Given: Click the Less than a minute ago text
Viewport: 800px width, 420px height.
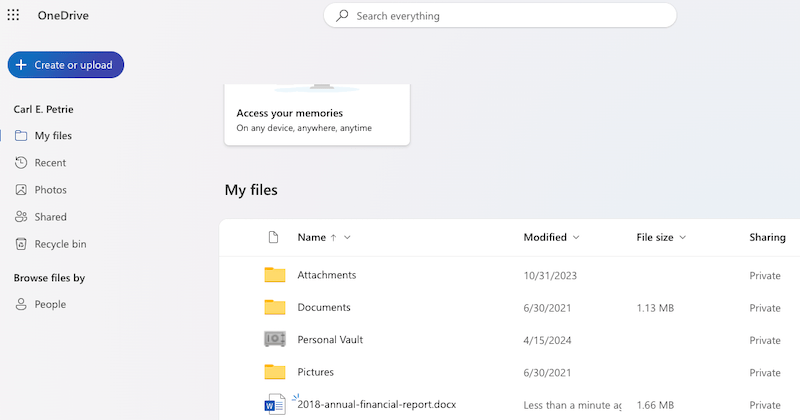Looking at the screenshot, I should click(x=572, y=405).
